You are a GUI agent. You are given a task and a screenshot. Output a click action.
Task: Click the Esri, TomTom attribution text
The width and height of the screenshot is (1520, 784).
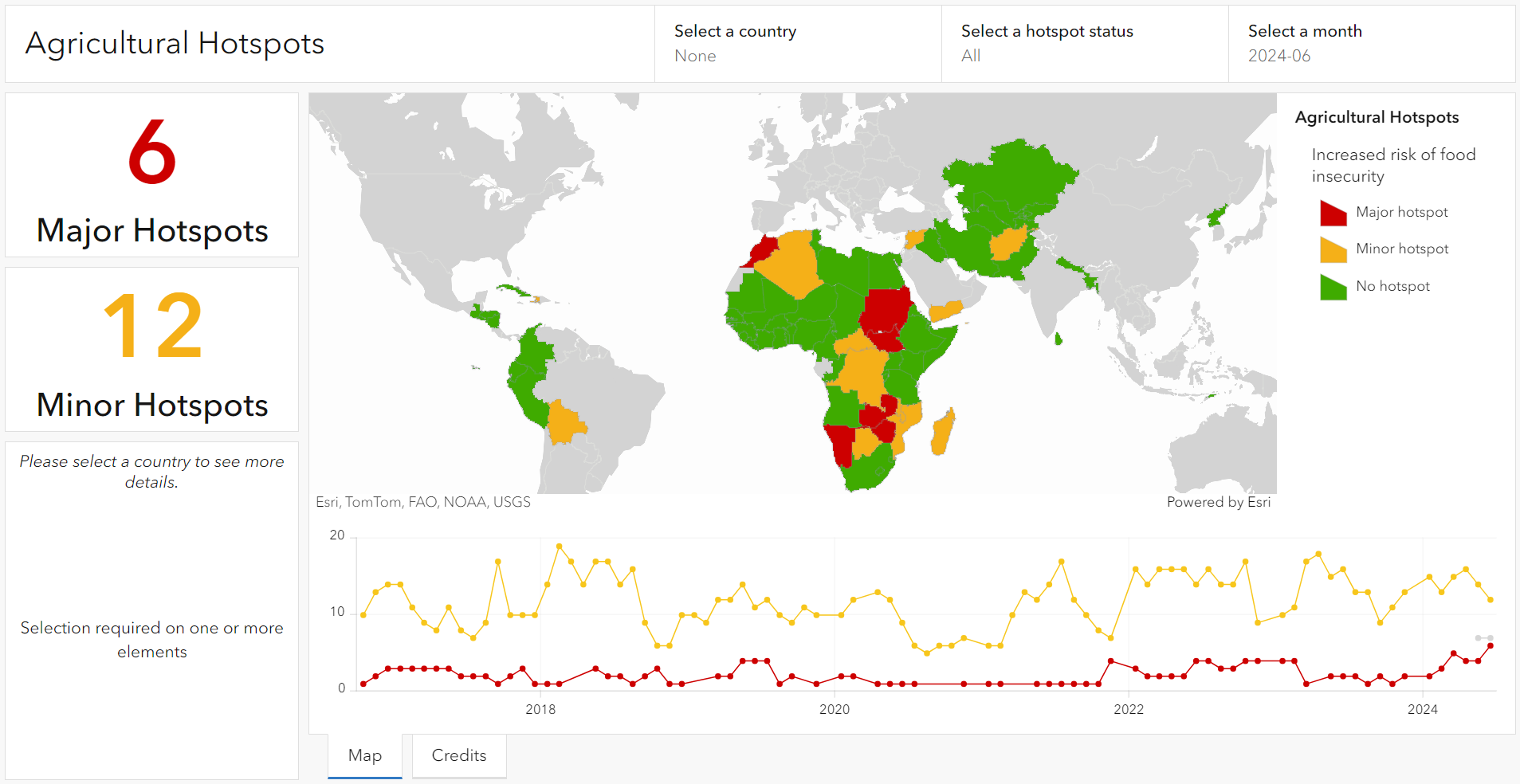click(x=423, y=502)
